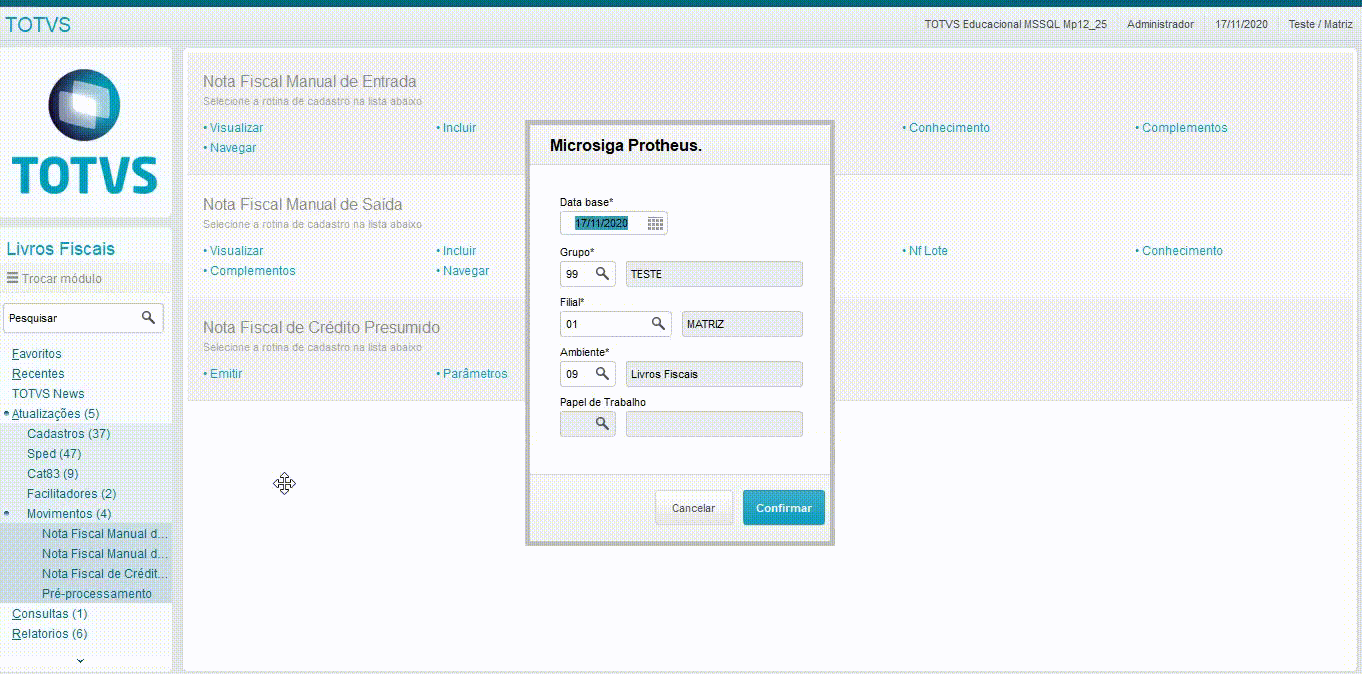This screenshot has height=674, width=1362.
Task: Click the TESTE group description field
Action: [714, 273]
